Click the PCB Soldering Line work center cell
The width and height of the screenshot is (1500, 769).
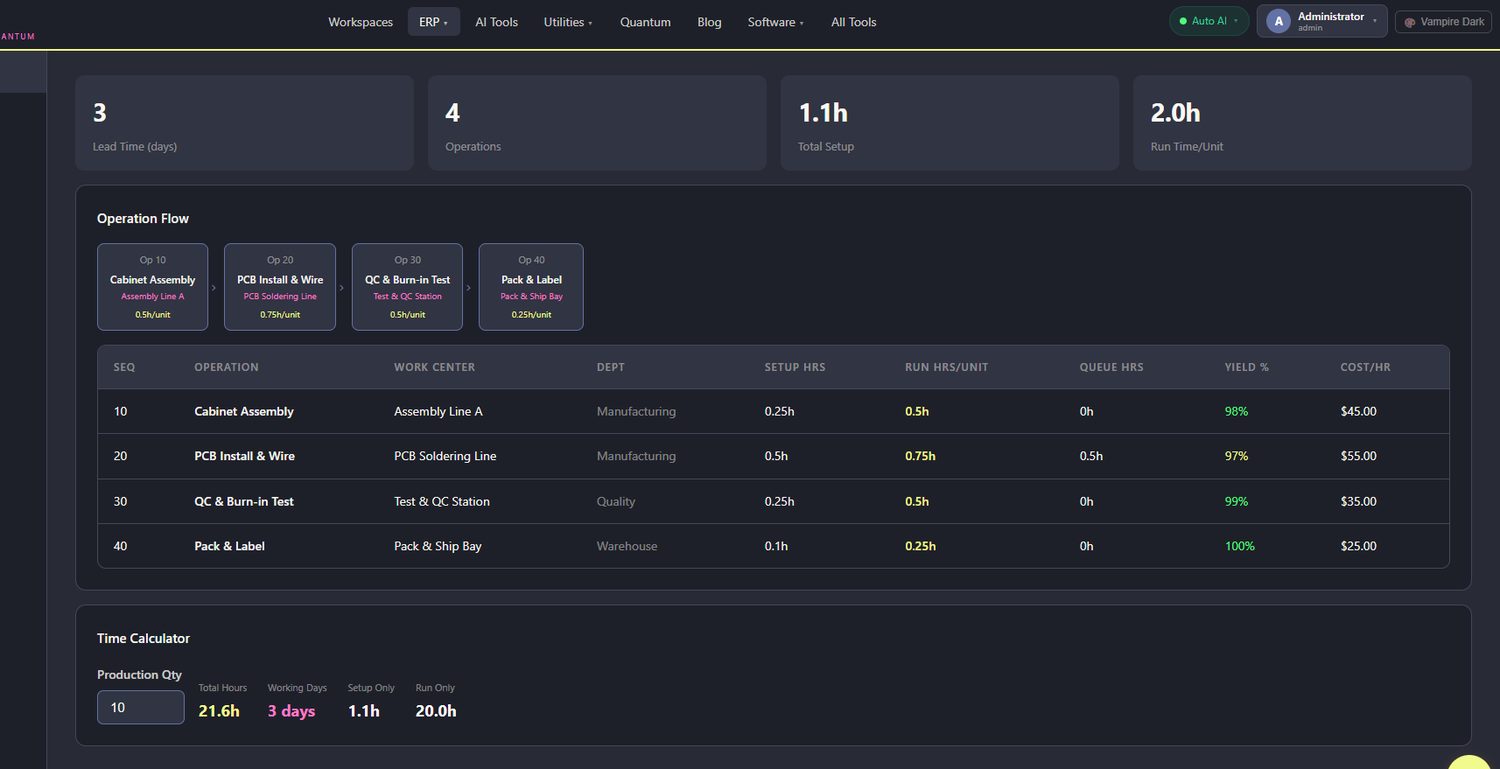(x=445, y=456)
